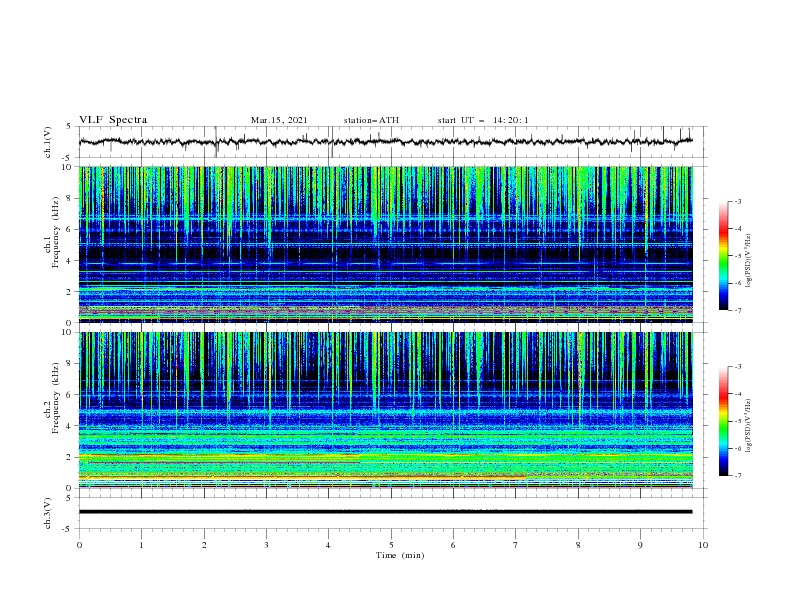Click the '-3' label on upper color scale

737,201
